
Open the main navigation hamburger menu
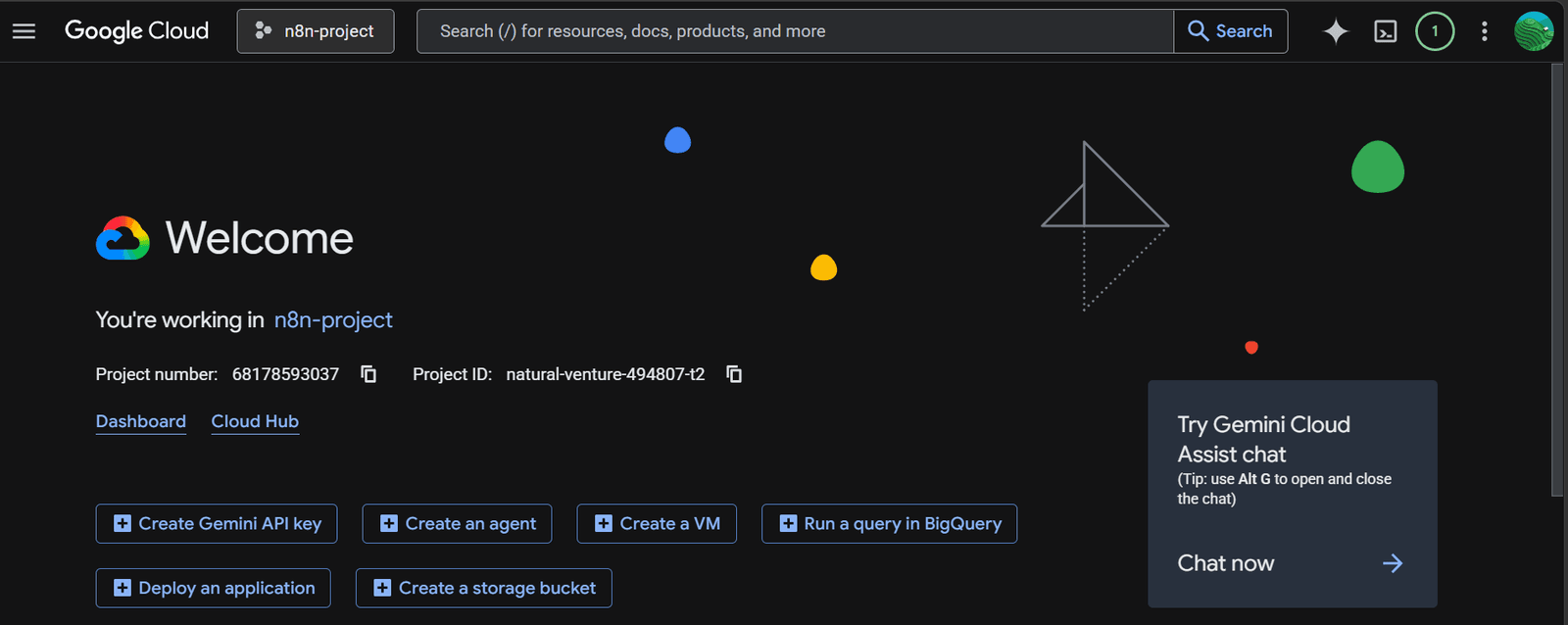tap(24, 31)
